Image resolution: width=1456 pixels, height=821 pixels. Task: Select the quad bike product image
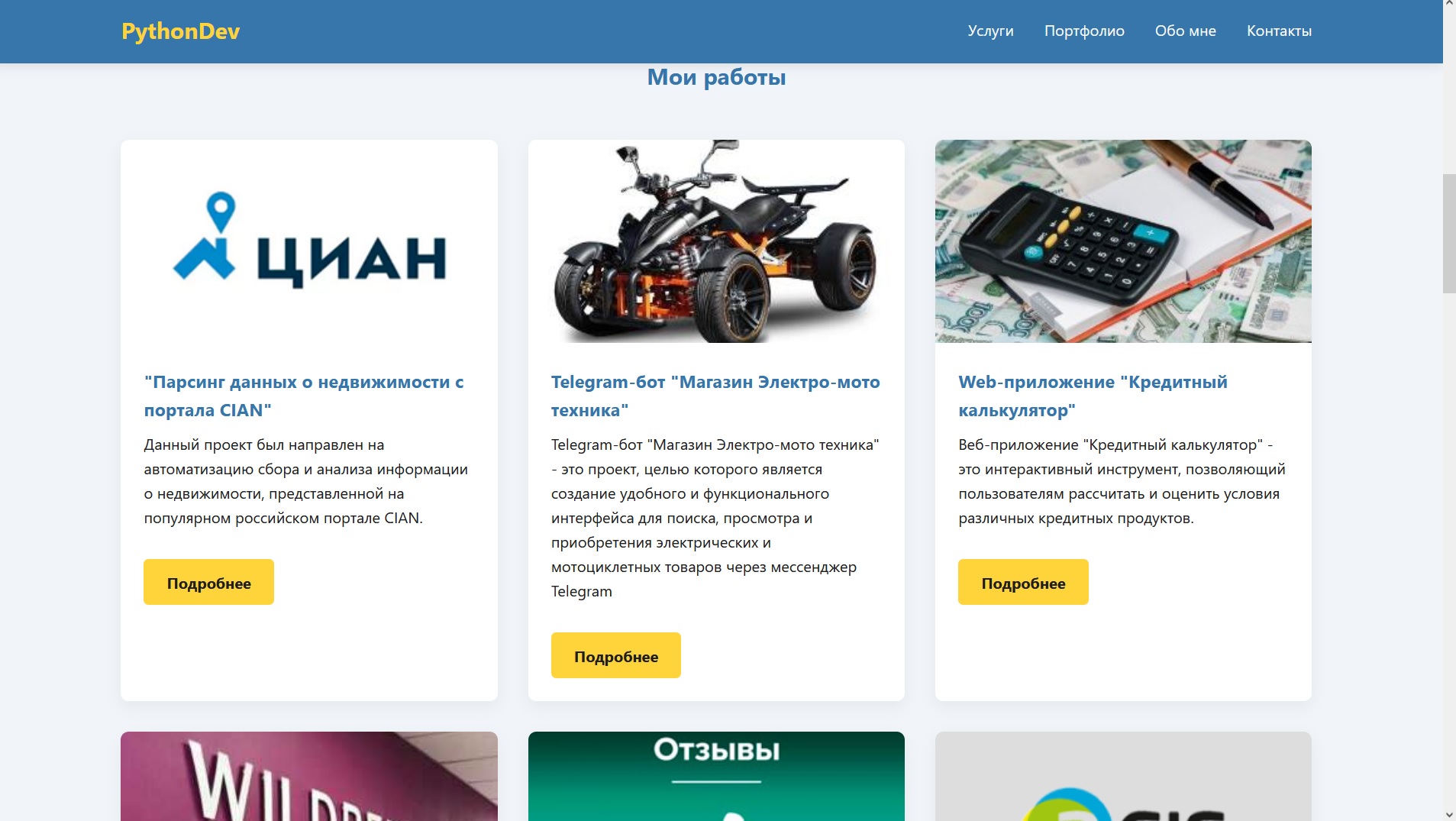[x=716, y=241]
